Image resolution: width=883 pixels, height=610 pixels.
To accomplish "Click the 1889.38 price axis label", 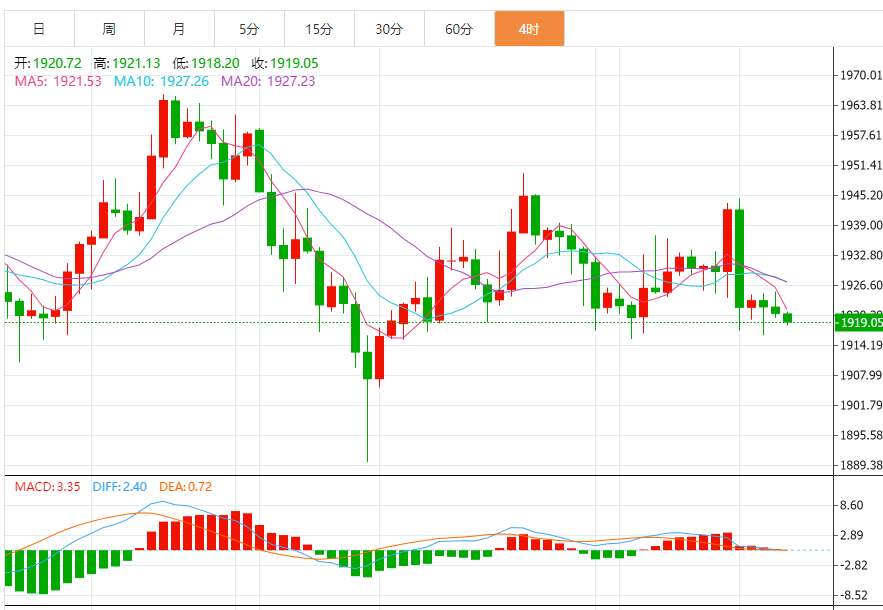I will (861, 465).
